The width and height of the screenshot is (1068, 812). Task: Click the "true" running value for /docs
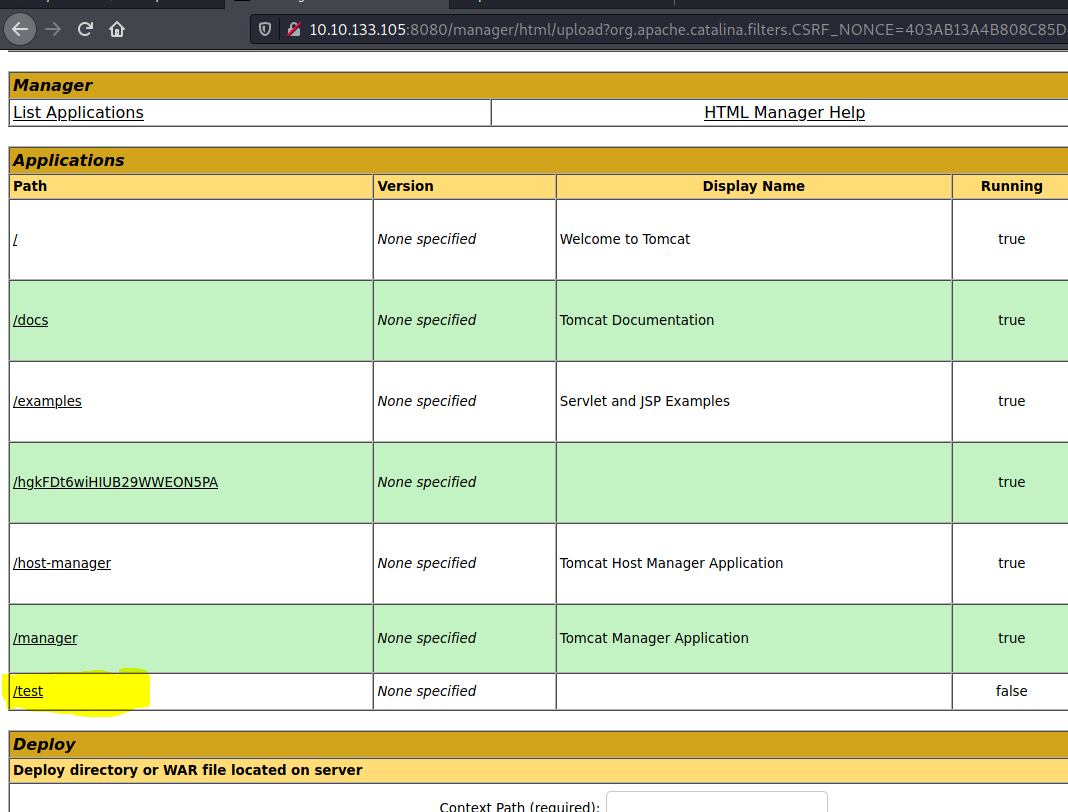1011,320
